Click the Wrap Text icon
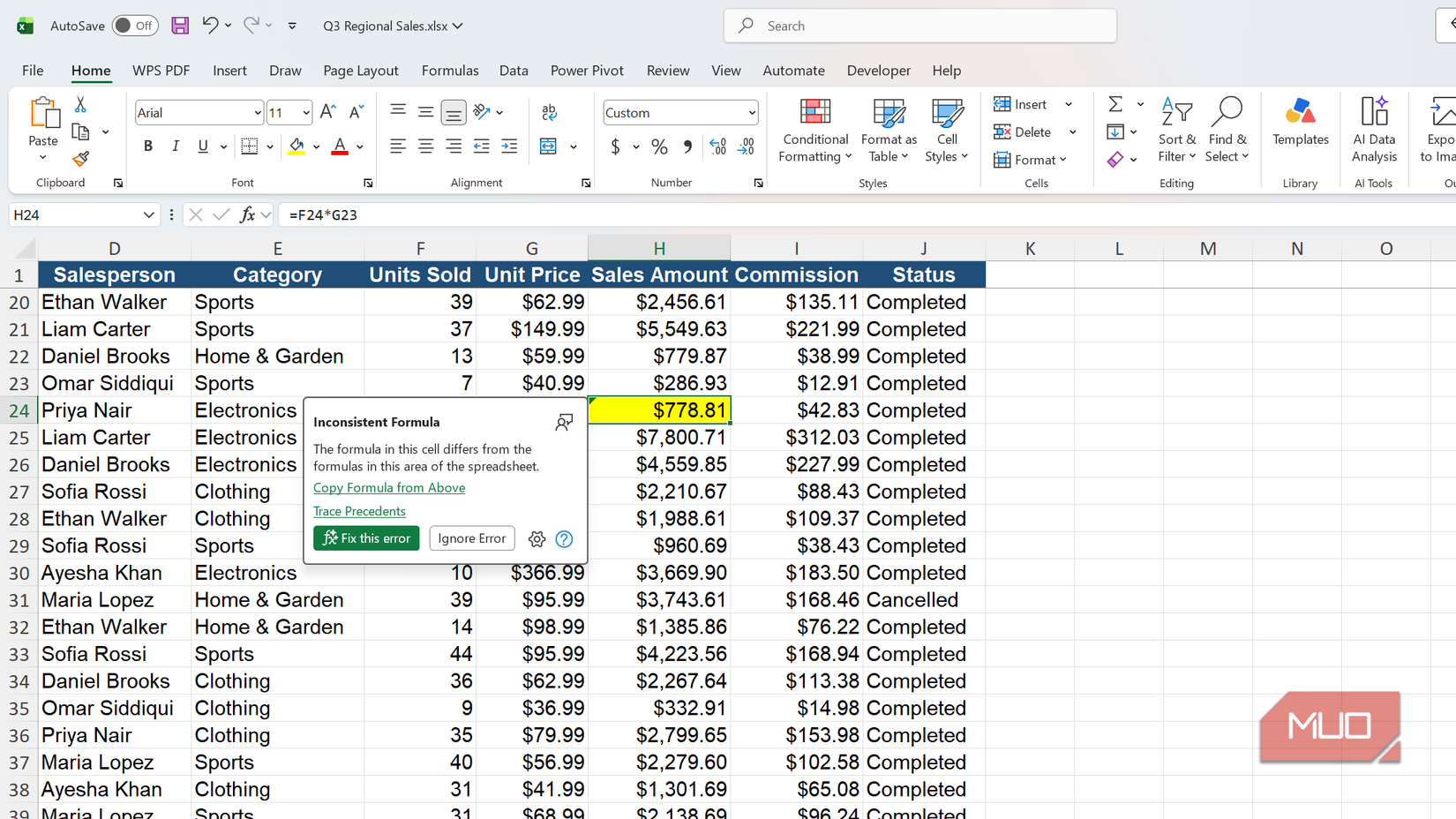Screen dimensions: 1456x819 tap(549, 112)
